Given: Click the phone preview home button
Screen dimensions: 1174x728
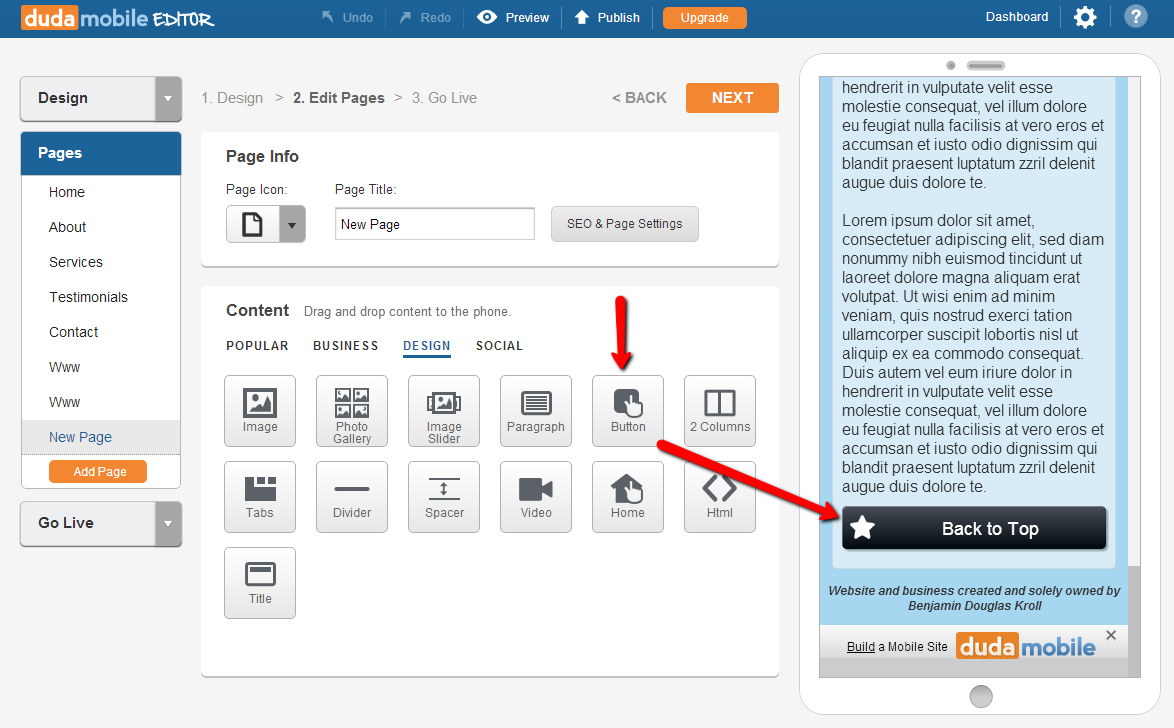Looking at the screenshot, I should 981,697.
